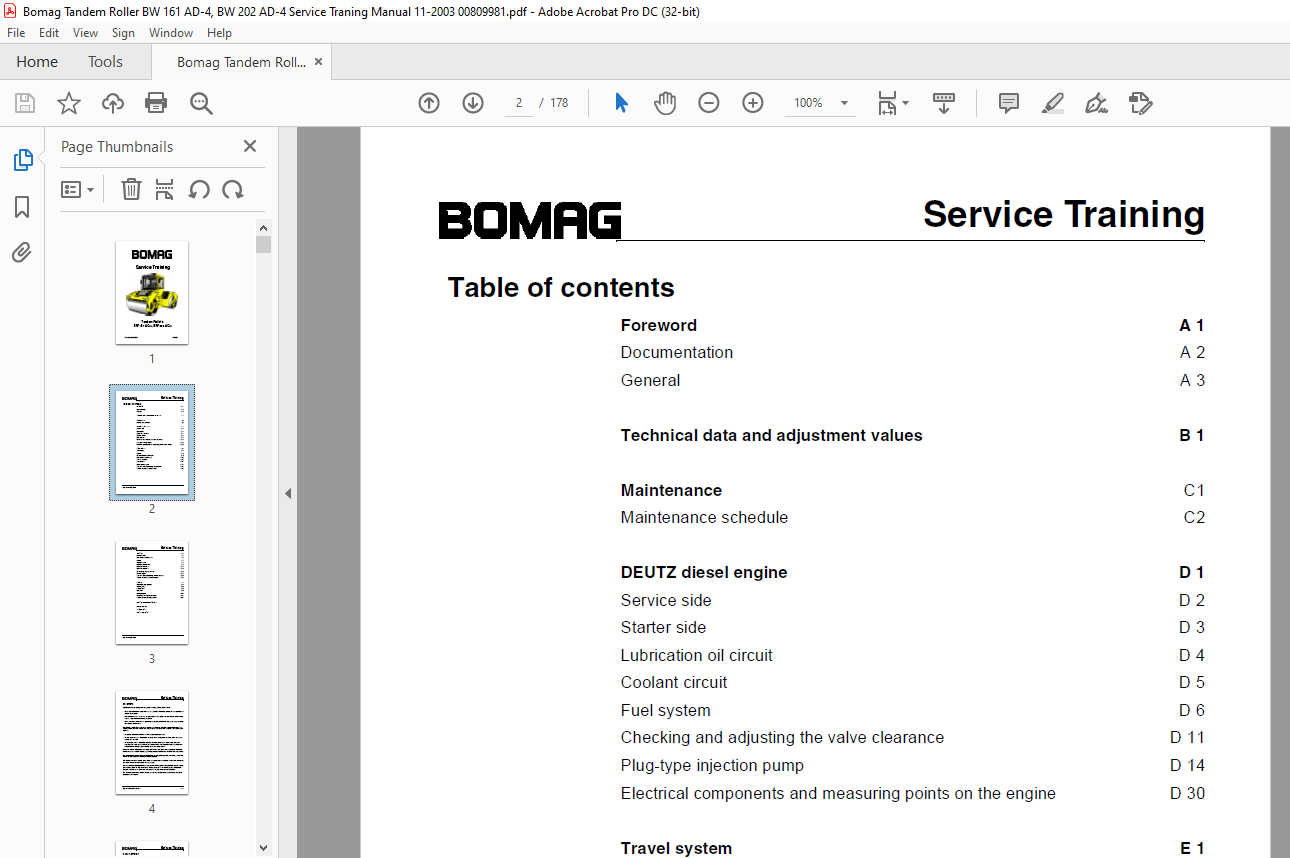The height and width of the screenshot is (858, 1290).
Task: Click the DEUTZ diesel engine heading
Action: (704, 572)
